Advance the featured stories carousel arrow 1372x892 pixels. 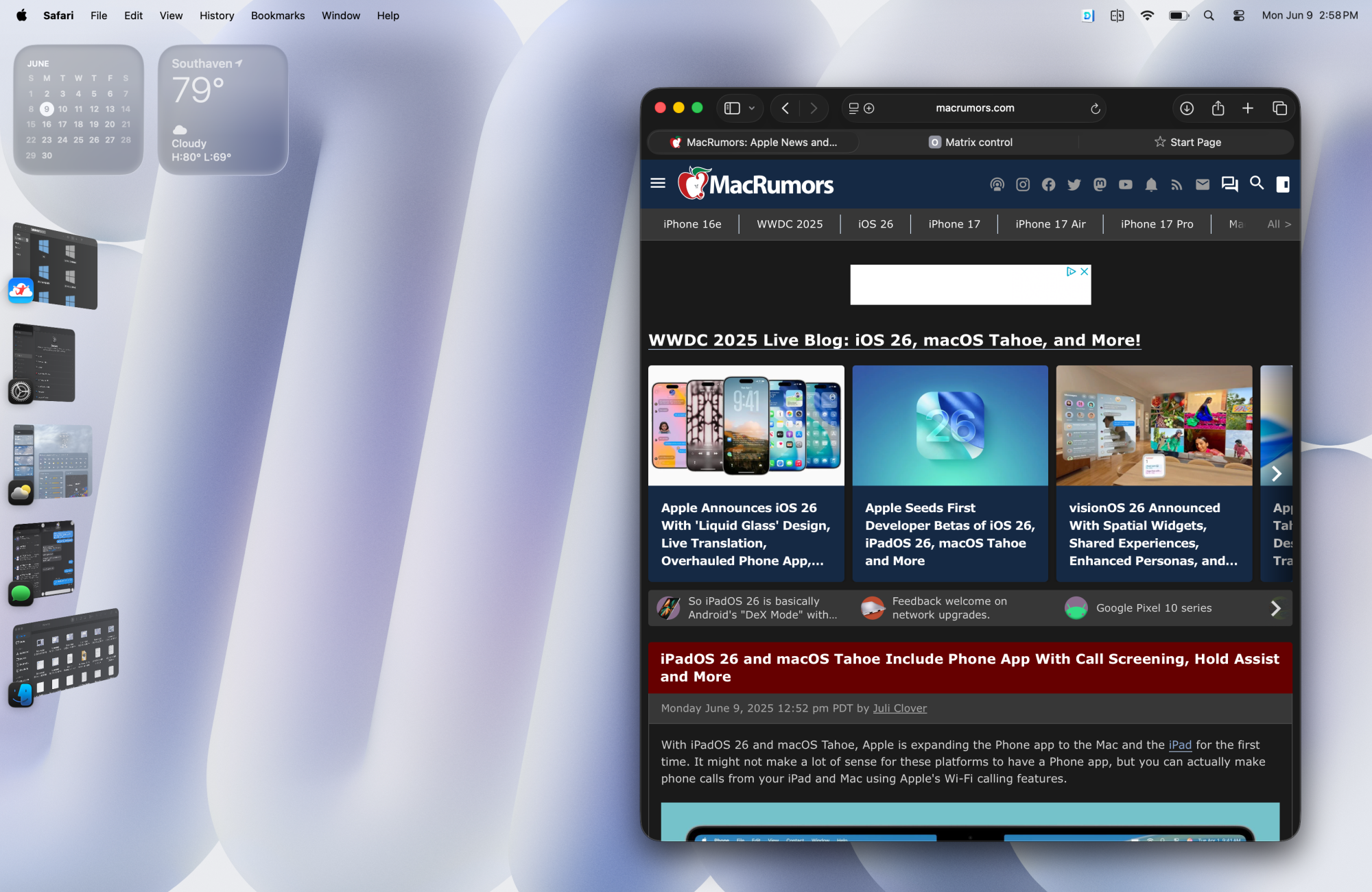(x=1276, y=474)
